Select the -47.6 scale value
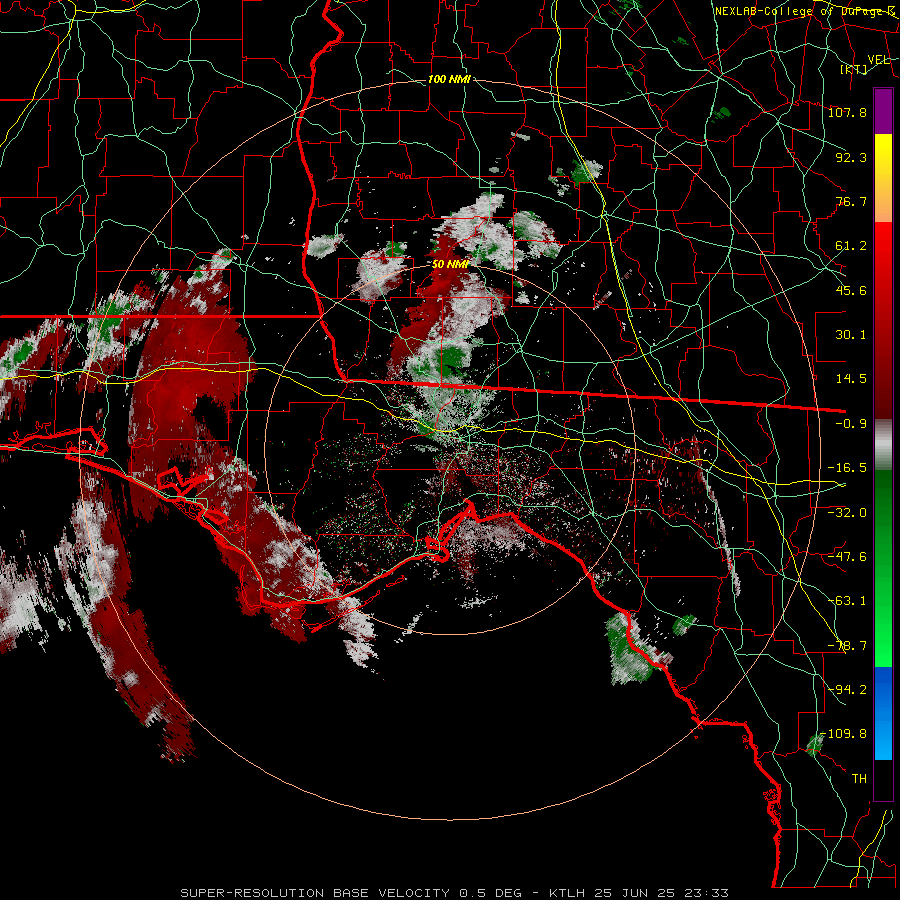This screenshot has width=900, height=900. [847, 557]
